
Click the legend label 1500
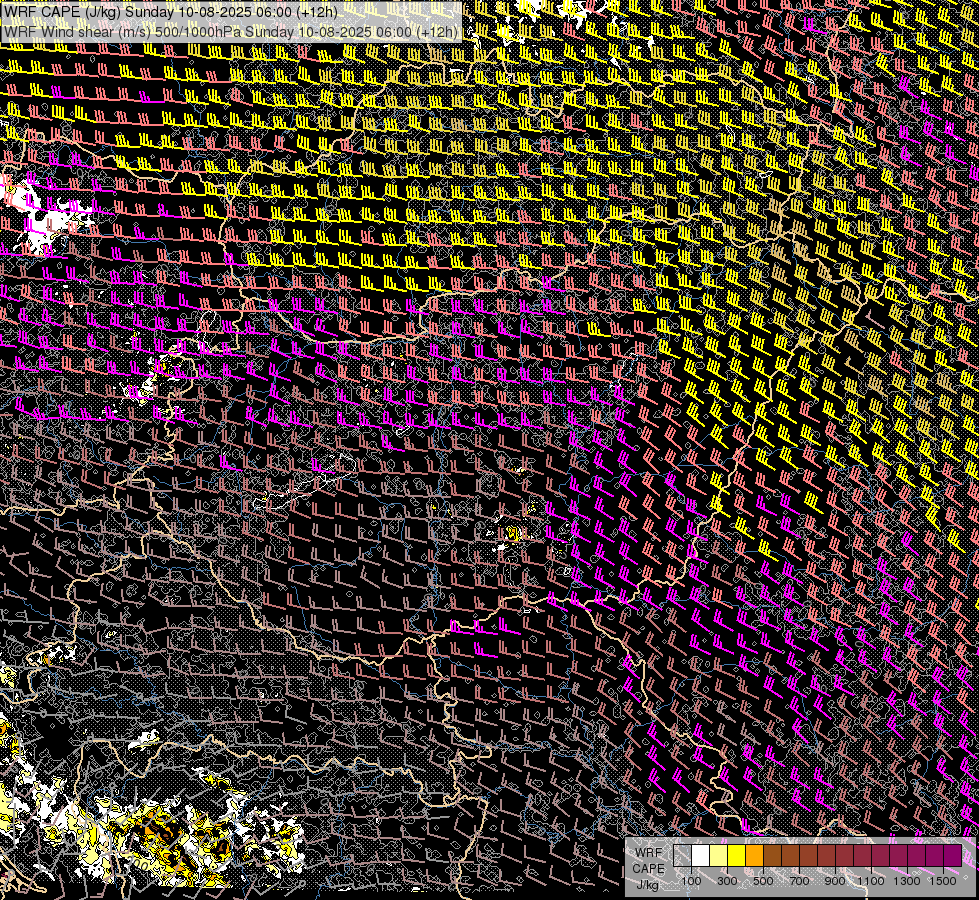tap(943, 881)
